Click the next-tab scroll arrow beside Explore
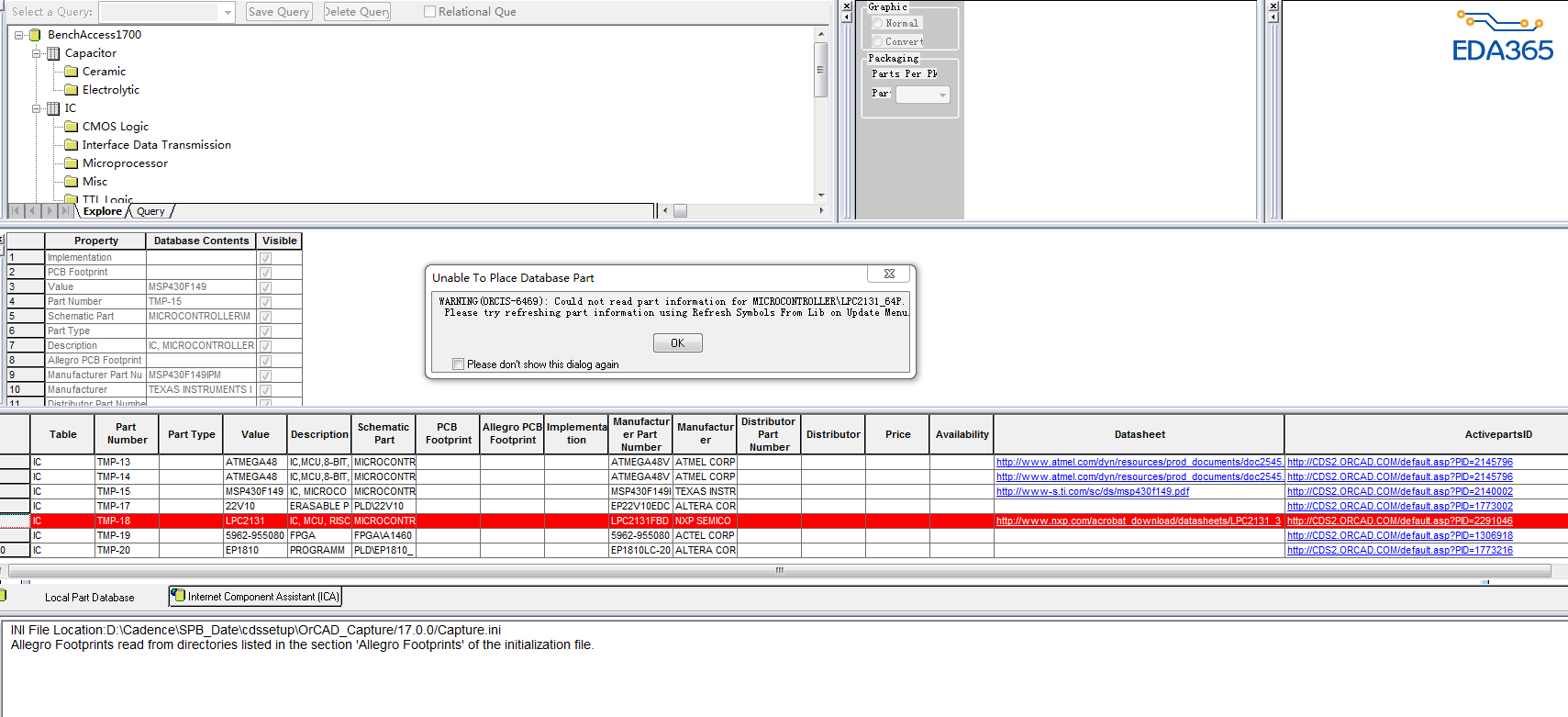Screen dimensions: 1568x717 (x=49, y=211)
